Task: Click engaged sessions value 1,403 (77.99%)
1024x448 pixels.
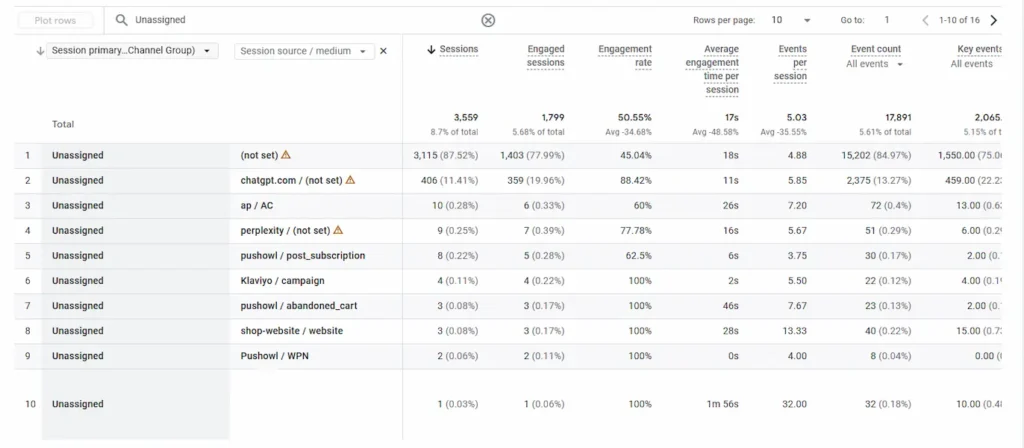Action: tap(532, 155)
